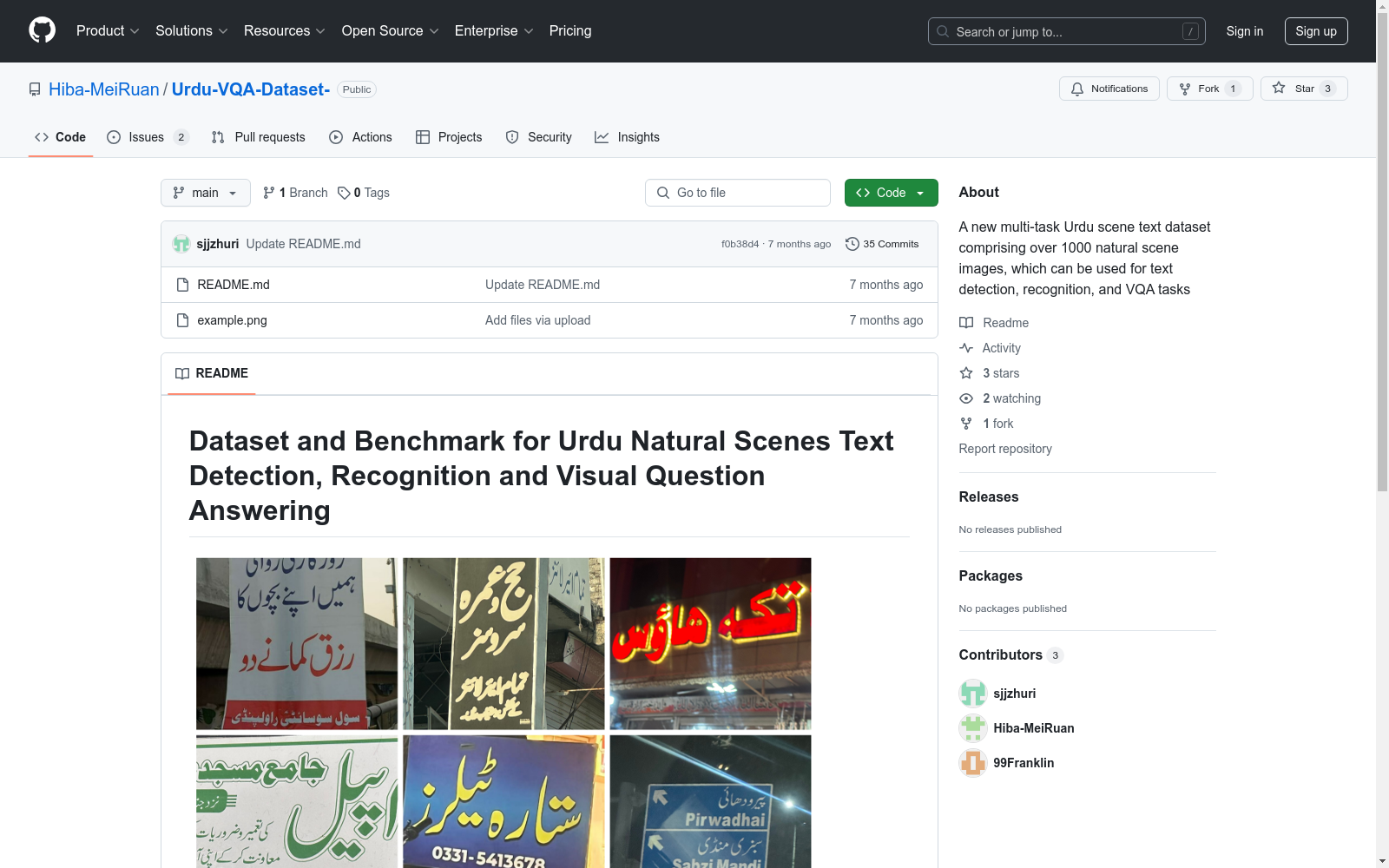Click the commit history clock icon
Screen dimensions: 1389x868
(852, 244)
